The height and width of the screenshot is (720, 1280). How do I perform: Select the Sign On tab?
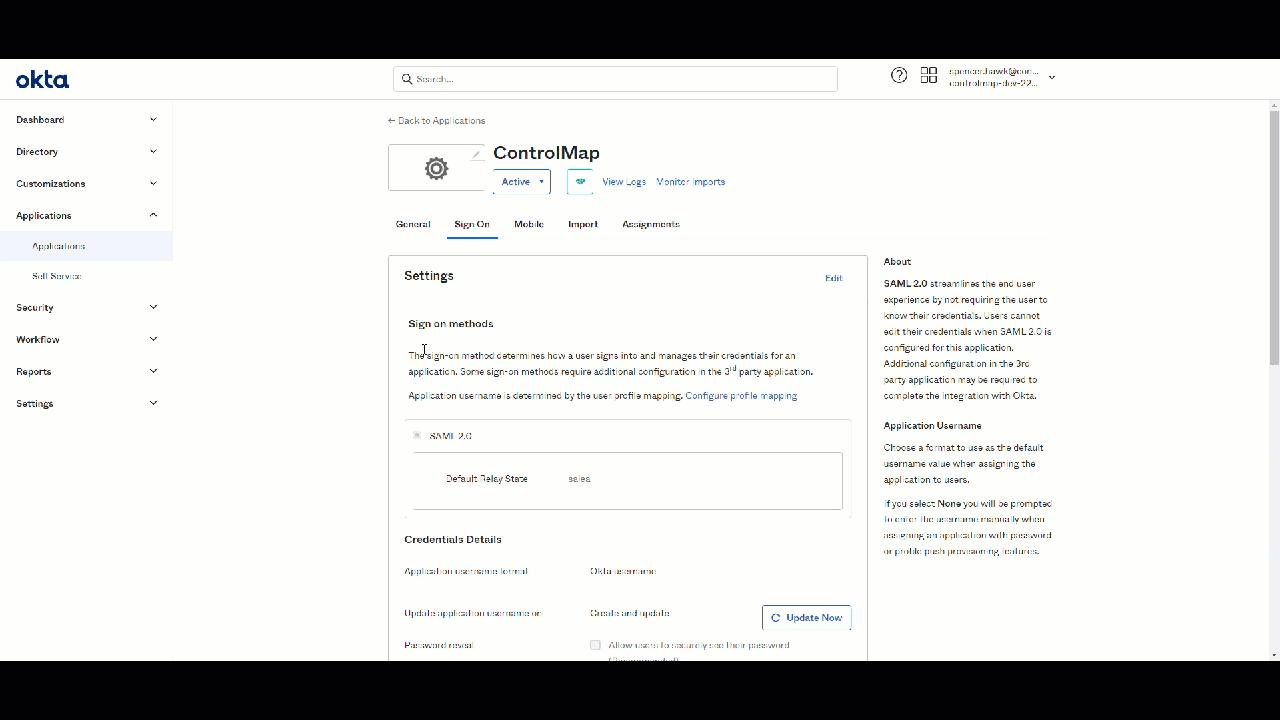472,224
